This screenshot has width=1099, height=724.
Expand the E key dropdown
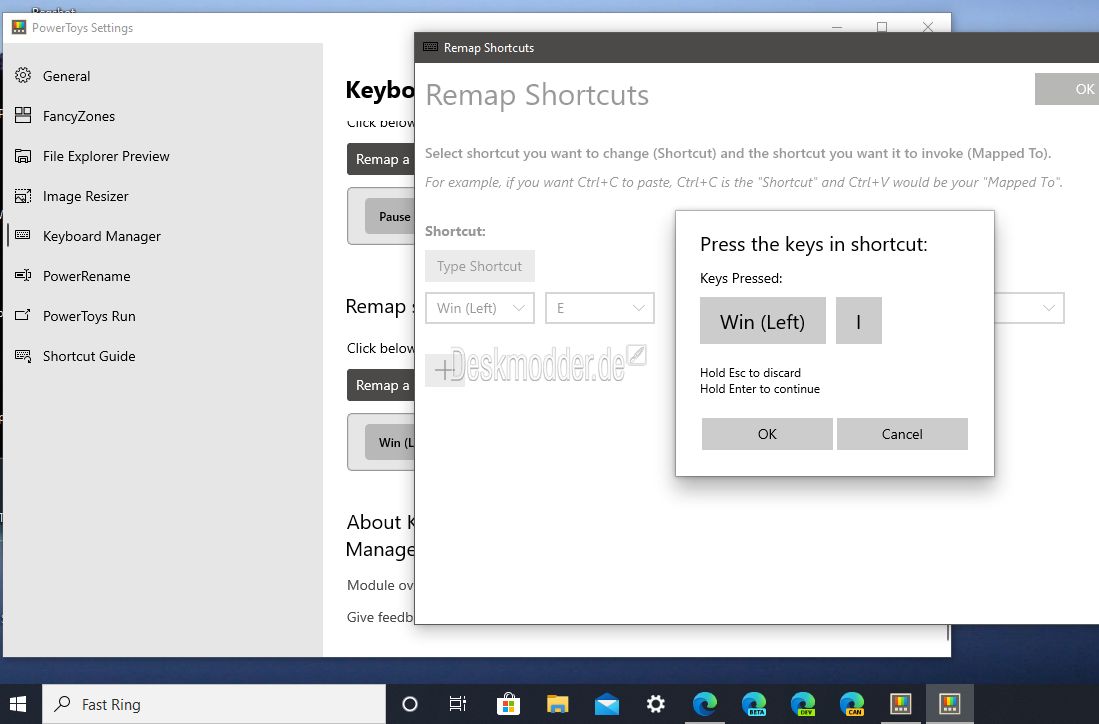pyautogui.click(x=600, y=308)
